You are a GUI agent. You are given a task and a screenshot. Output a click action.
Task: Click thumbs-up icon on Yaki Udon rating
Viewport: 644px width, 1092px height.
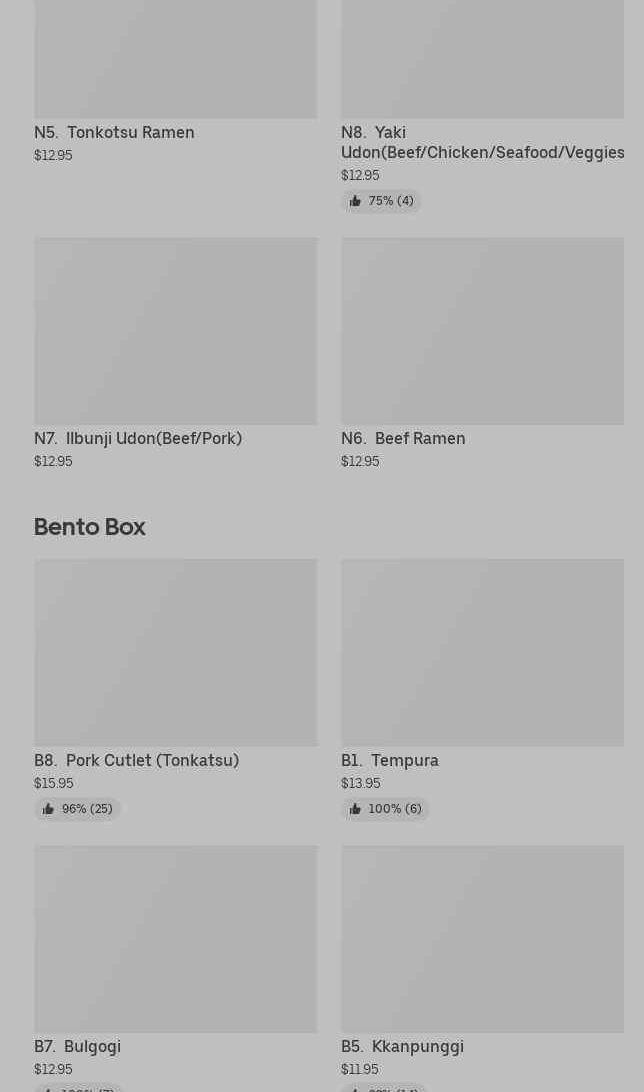click(355, 201)
